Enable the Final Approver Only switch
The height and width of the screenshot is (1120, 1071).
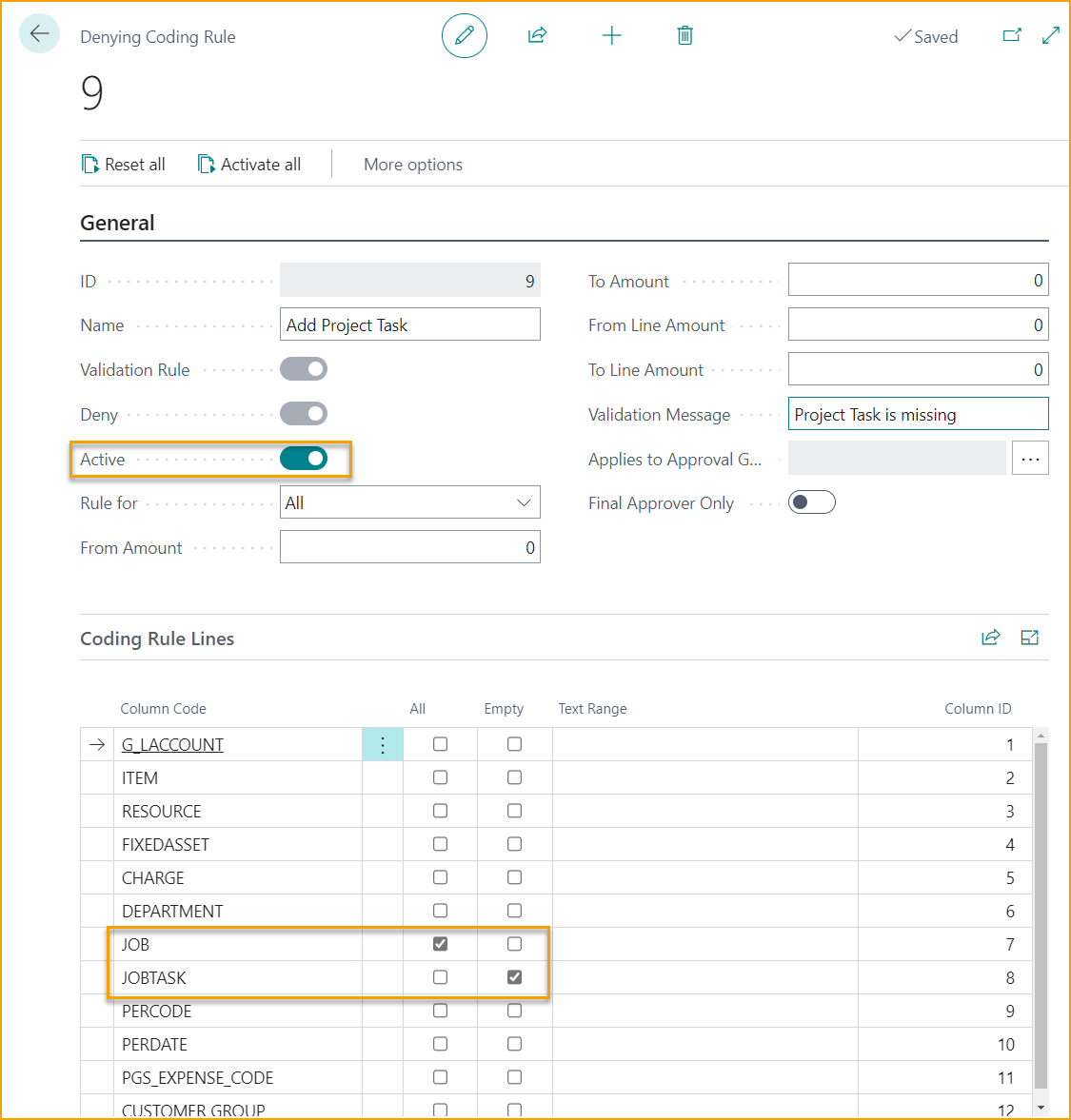(x=811, y=502)
